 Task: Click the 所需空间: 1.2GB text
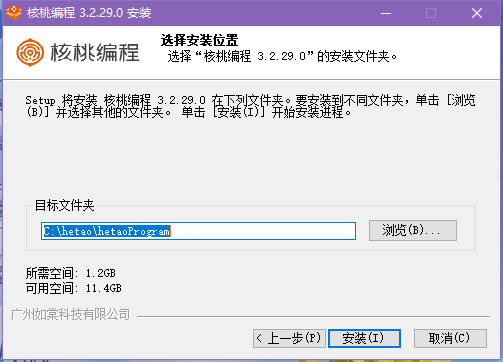click(x=71, y=273)
